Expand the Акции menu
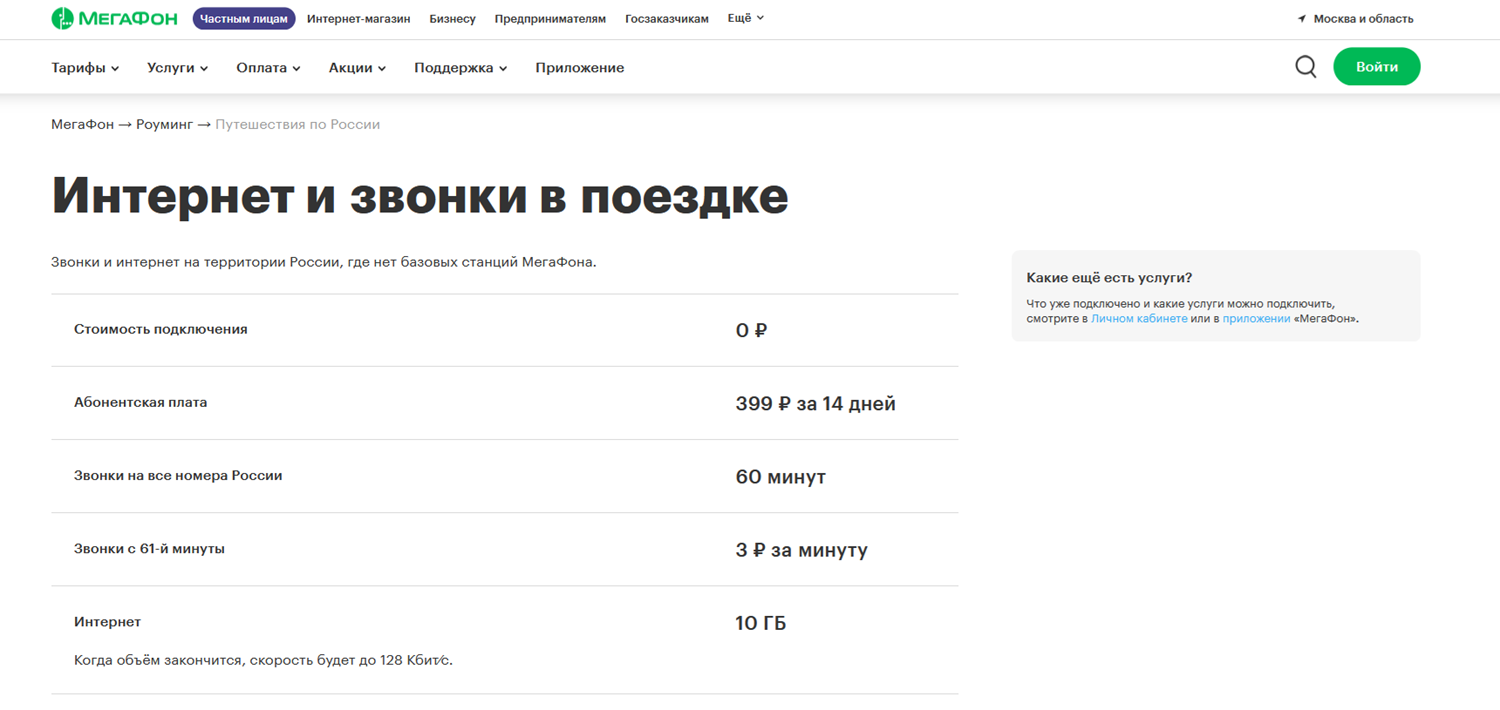This screenshot has height=710, width=1500. point(357,68)
